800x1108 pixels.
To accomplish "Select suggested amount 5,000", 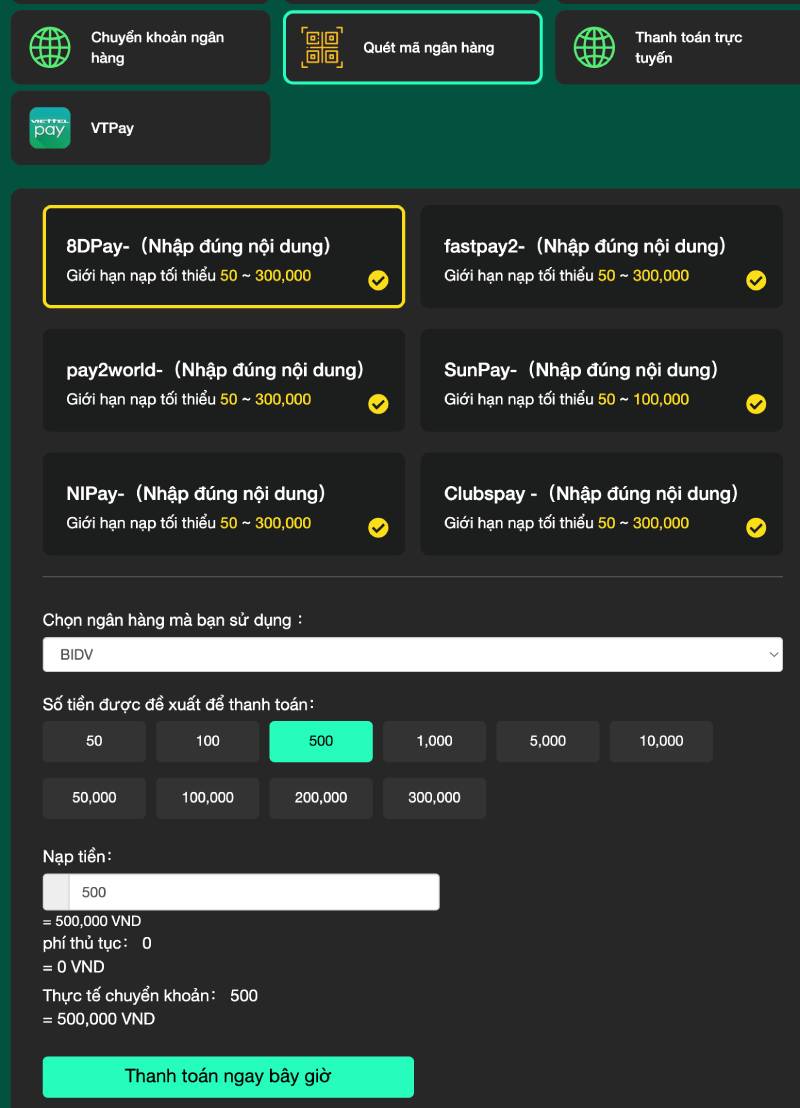I will tap(548, 741).
